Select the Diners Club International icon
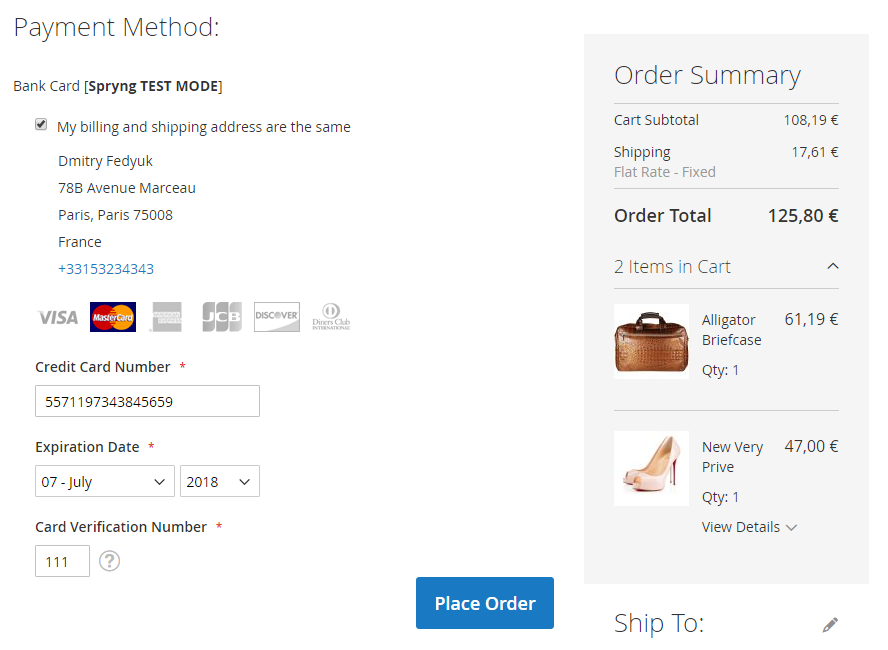 (331, 317)
